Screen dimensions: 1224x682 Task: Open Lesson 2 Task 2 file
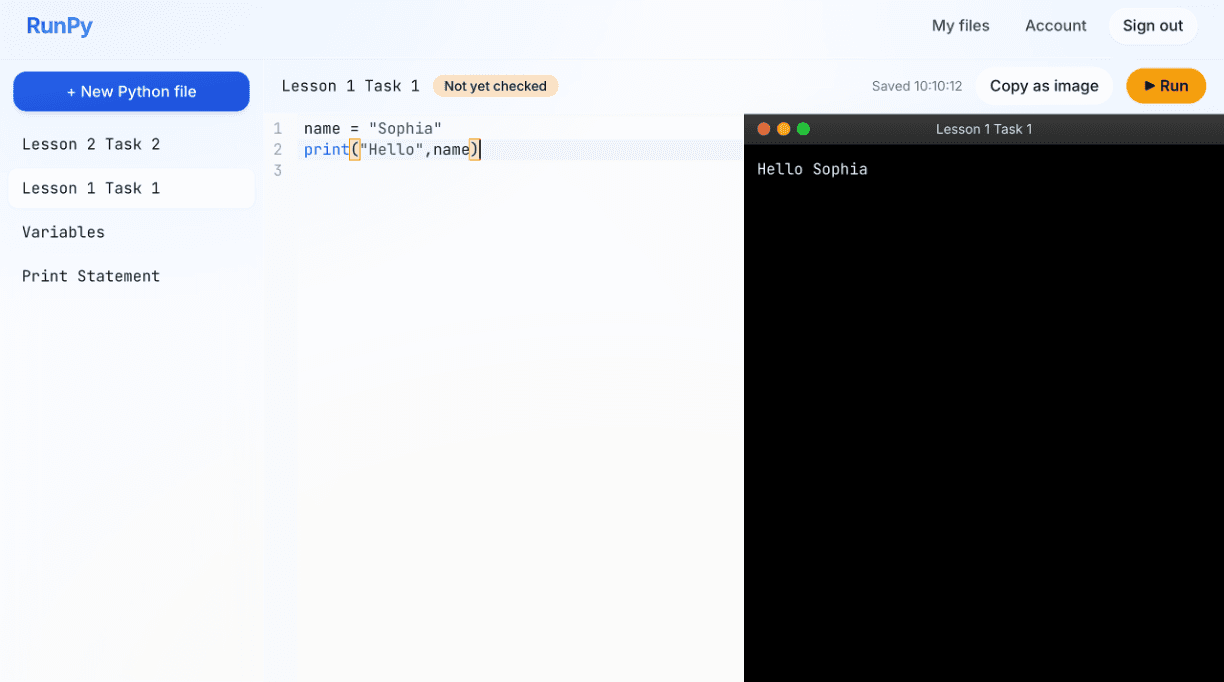[131, 144]
